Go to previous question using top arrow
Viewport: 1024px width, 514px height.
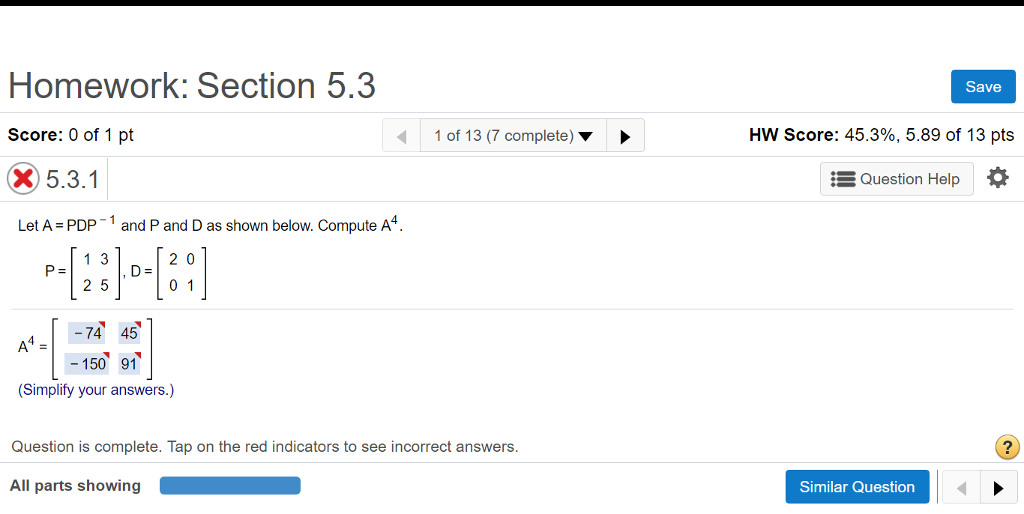(x=401, y=136)
